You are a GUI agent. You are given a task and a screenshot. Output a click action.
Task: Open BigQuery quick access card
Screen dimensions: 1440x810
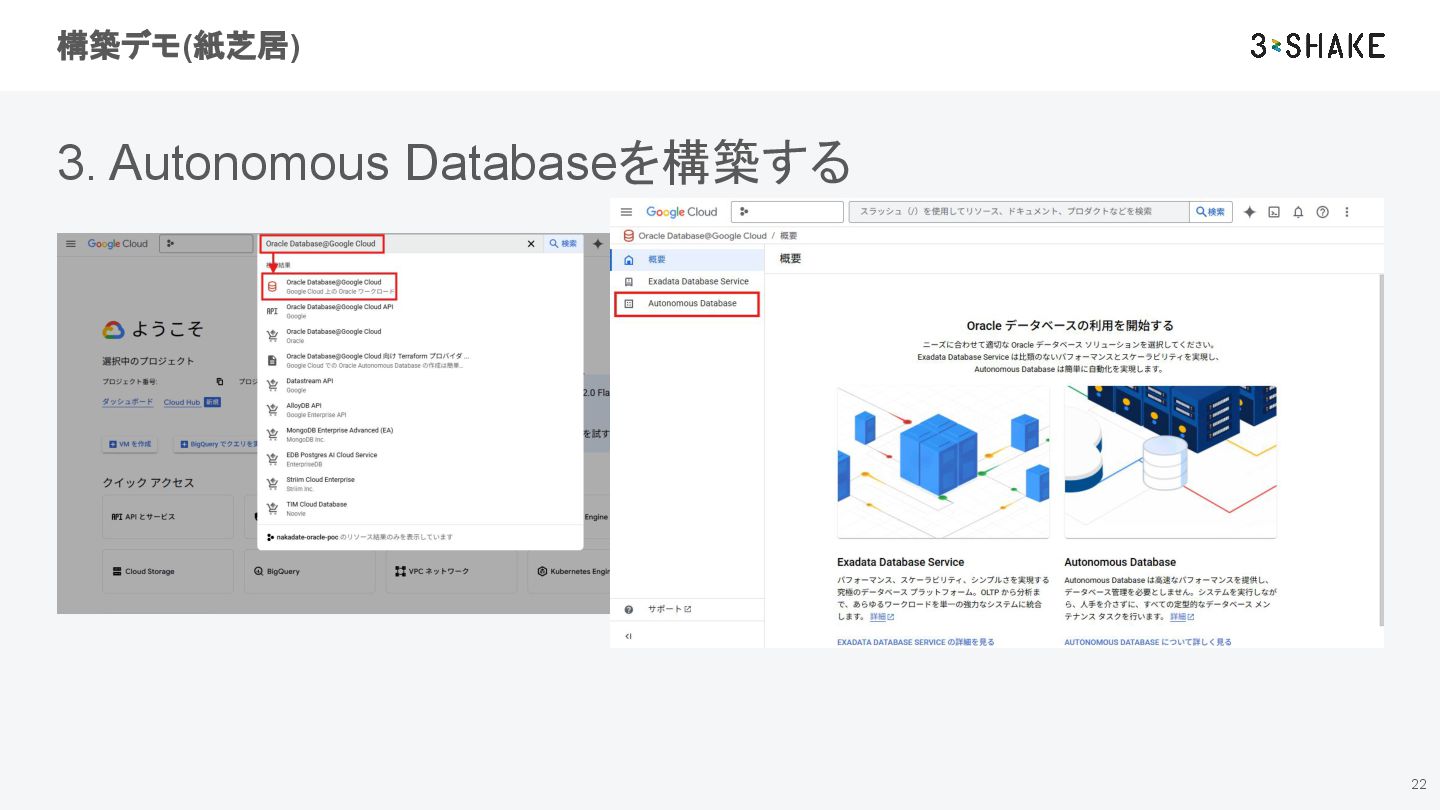point(310,571)
